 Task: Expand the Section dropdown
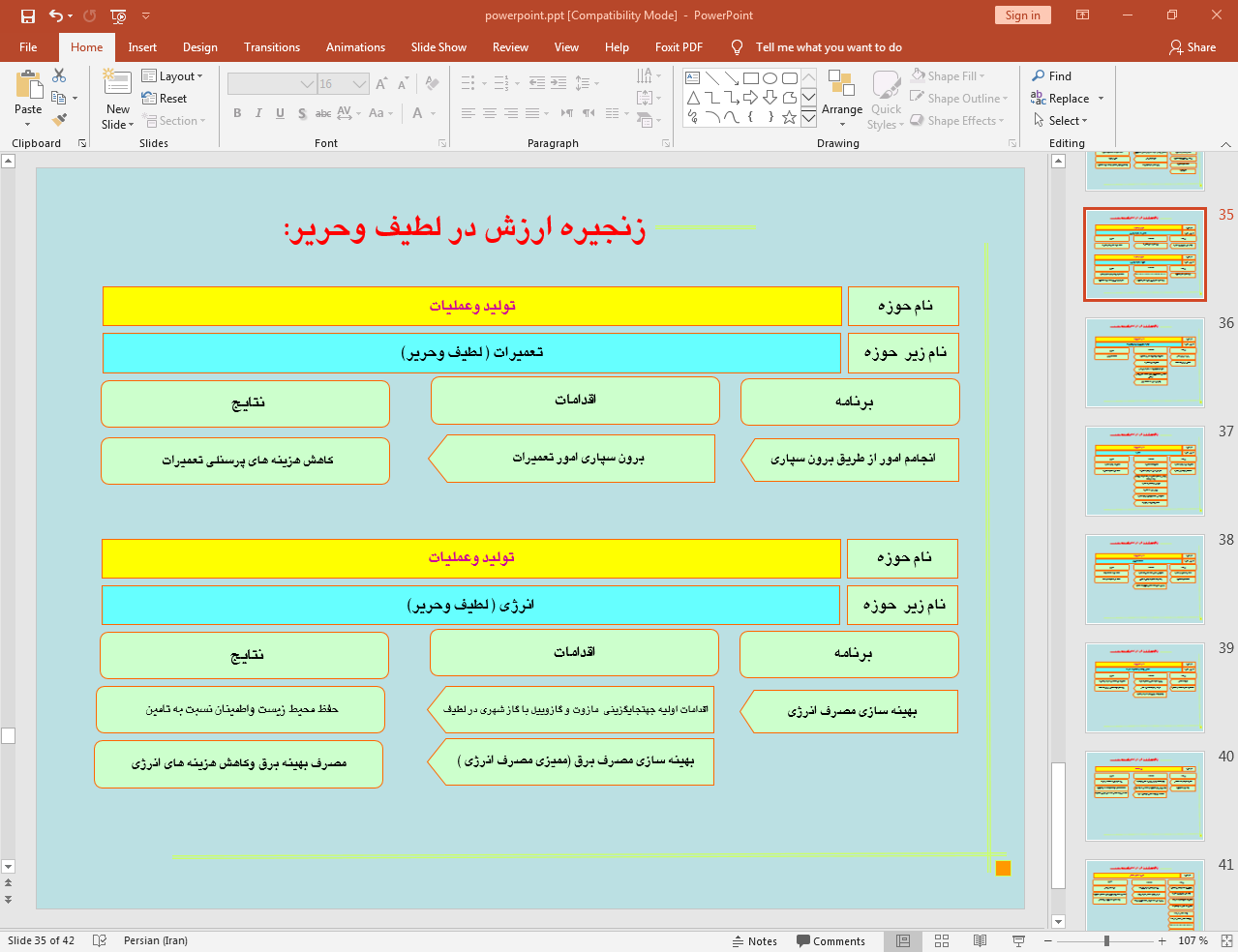point(174,121)
